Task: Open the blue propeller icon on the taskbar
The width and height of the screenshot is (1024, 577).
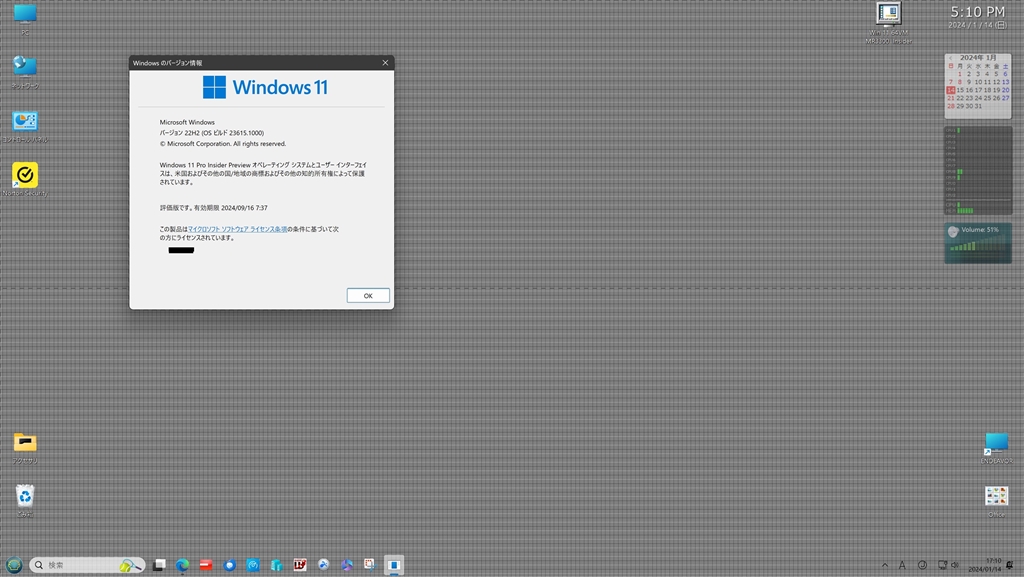Action: [x=323, y=565]
